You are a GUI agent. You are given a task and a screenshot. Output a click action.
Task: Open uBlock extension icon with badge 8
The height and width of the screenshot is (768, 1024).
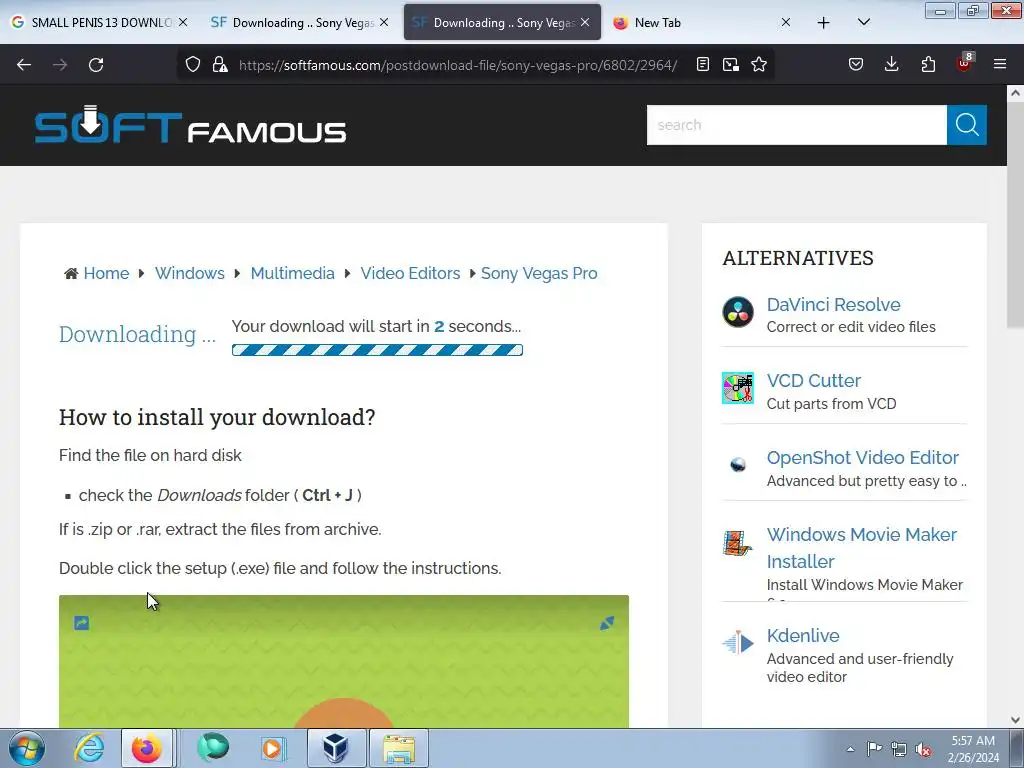(965, 63)
